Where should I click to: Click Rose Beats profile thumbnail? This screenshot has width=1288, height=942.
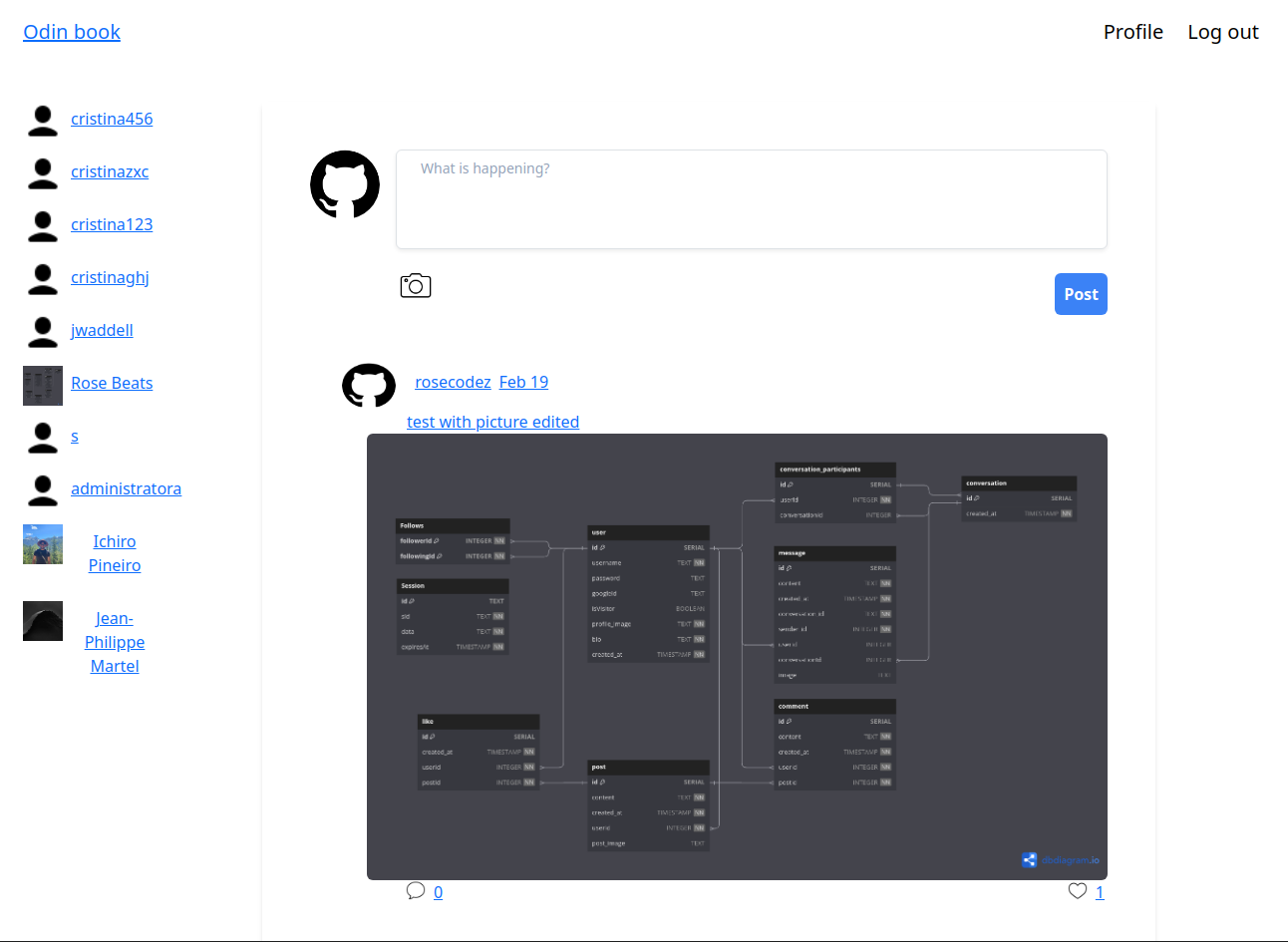click(x=43, y=386)
